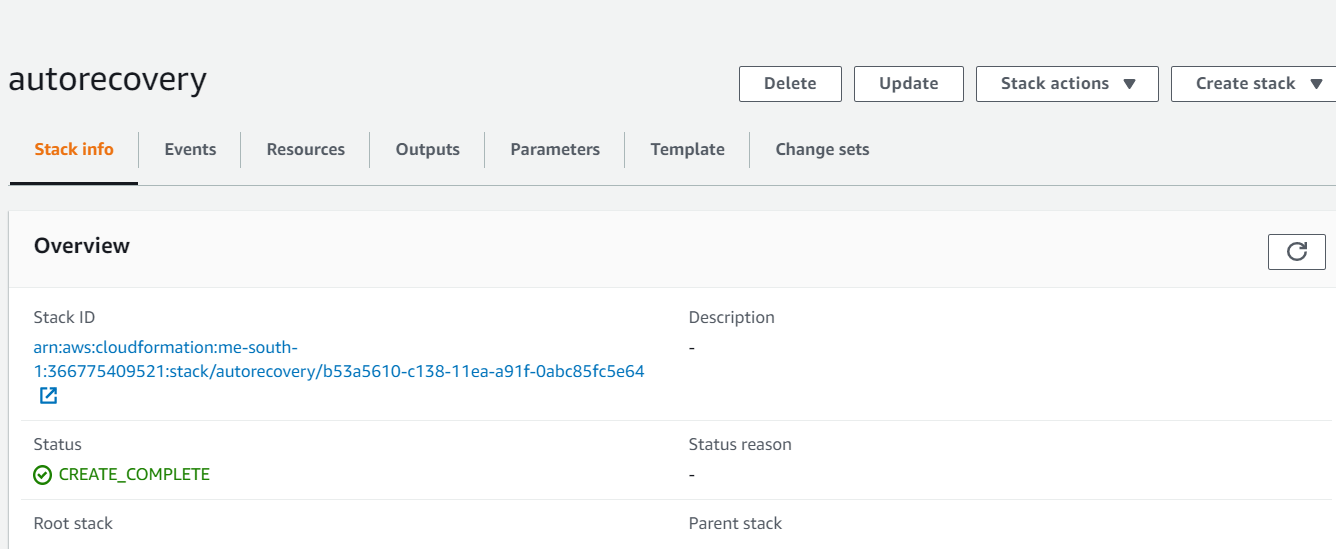
Task: Show the Template tab
Action: (x=687, y=149)
